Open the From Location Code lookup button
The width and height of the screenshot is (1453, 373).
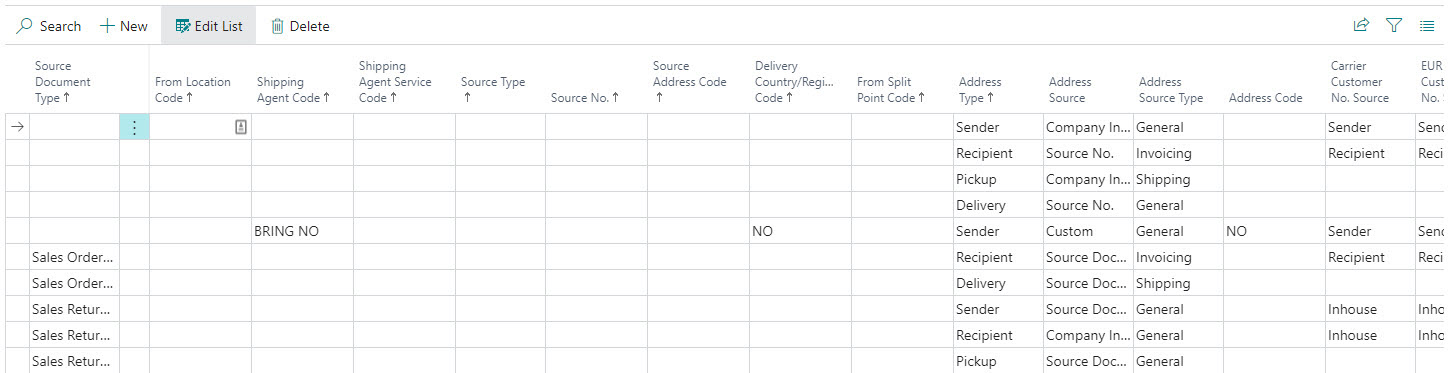(241, 127)
